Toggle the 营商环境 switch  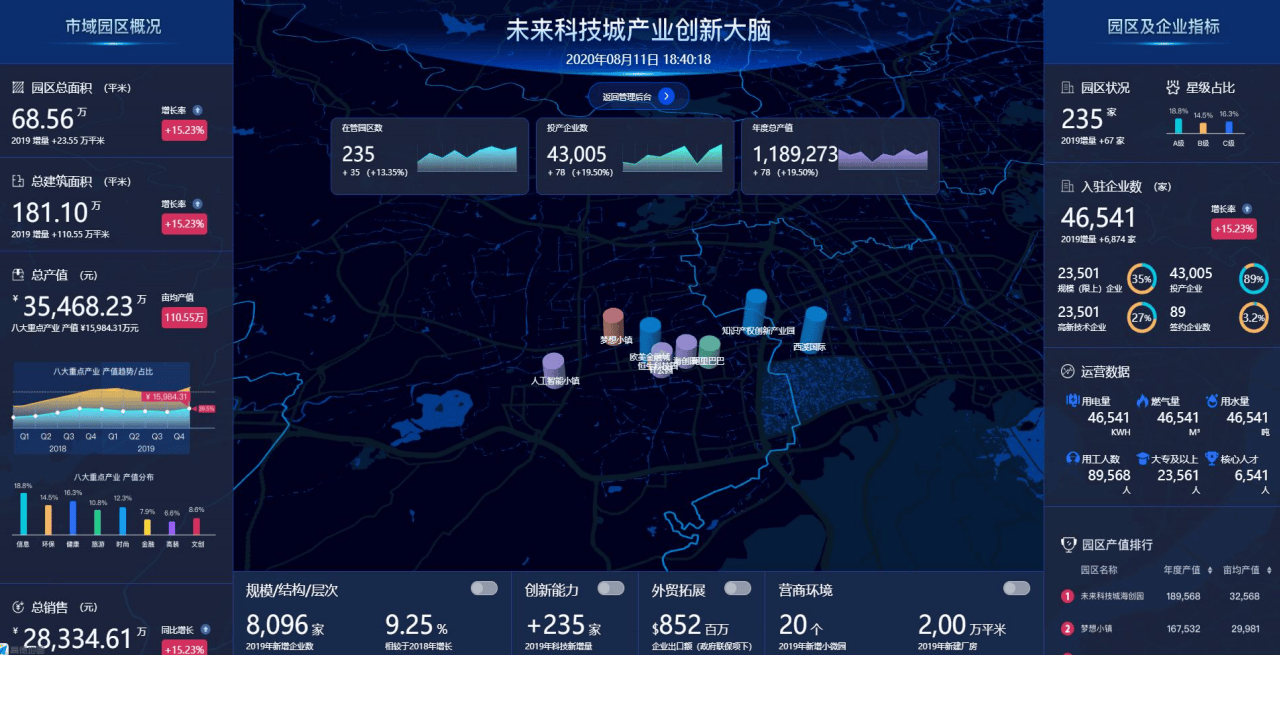[x=1017, y=588]
